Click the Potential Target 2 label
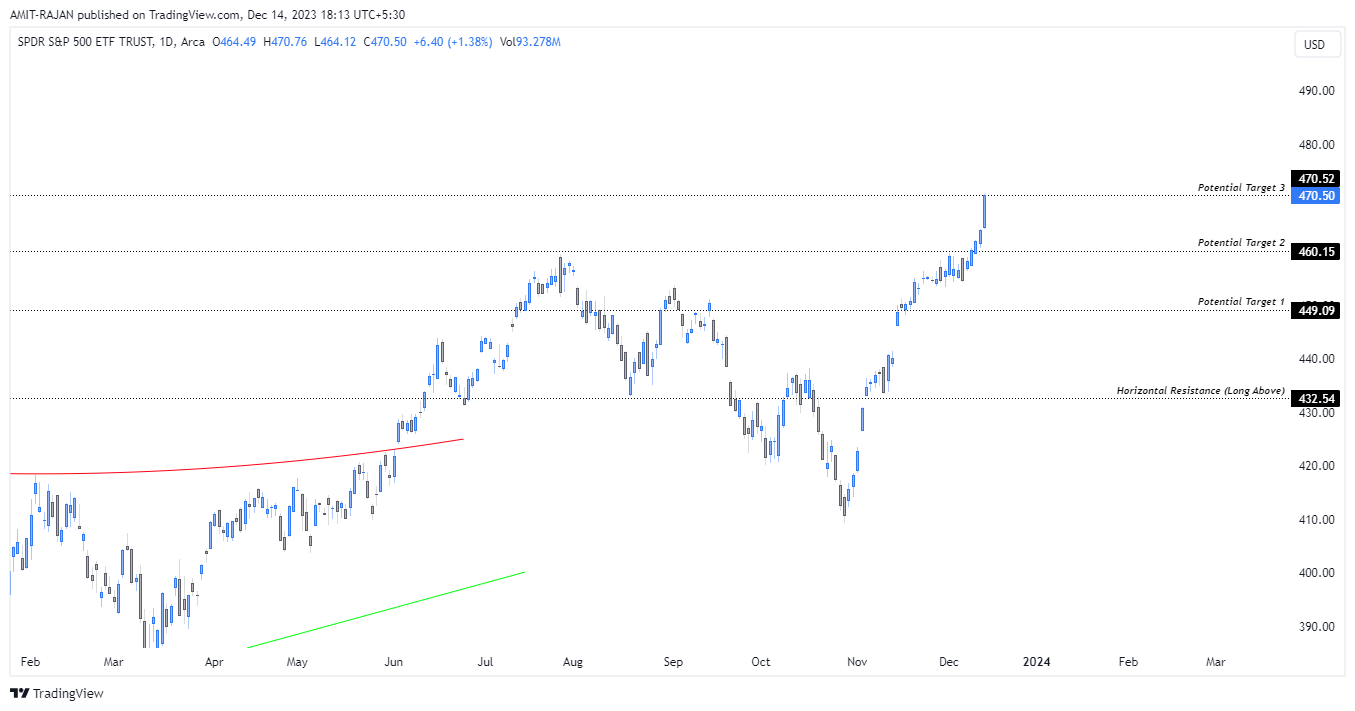 pyautogui.click(x=1241, y=243)
